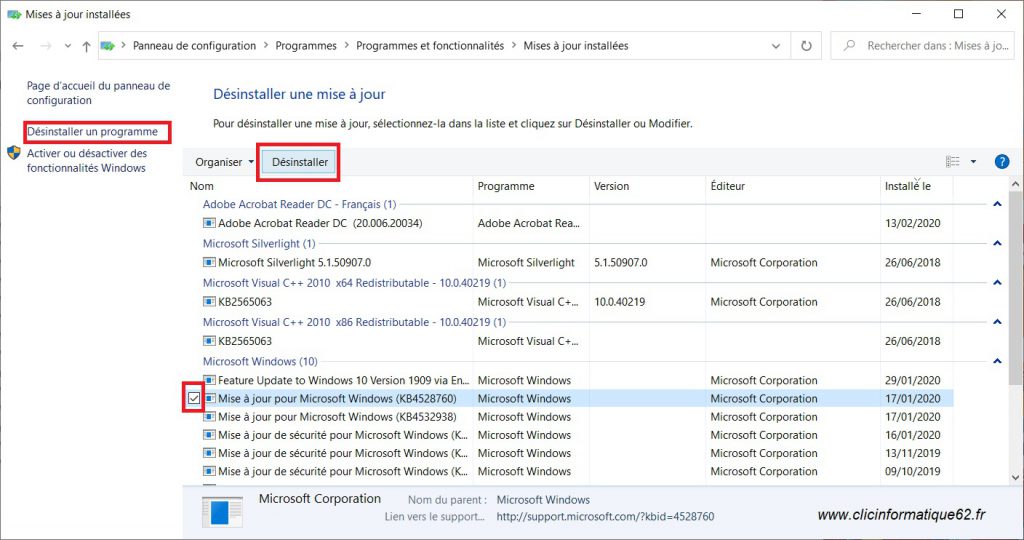Viewport: 1024px width, 540px height.
Task: Click the Microsoft Windows (10) group header
Action: pyautogui.click(x=260, y=361)
